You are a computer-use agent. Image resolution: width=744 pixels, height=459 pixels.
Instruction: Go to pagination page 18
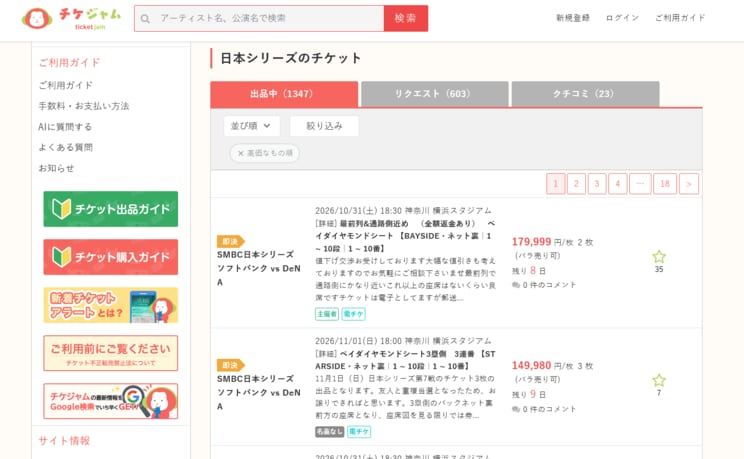point(665,184)
